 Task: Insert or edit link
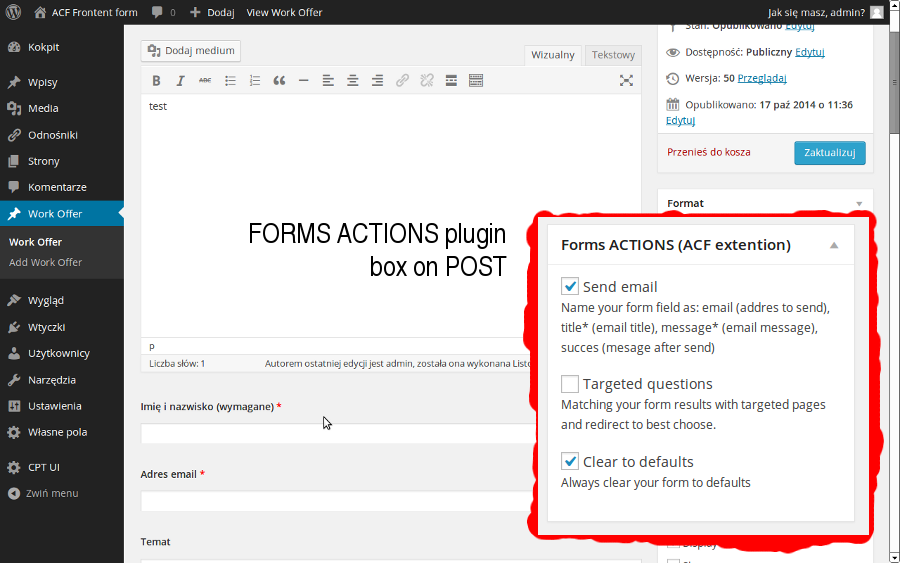(x=402, y=81)
